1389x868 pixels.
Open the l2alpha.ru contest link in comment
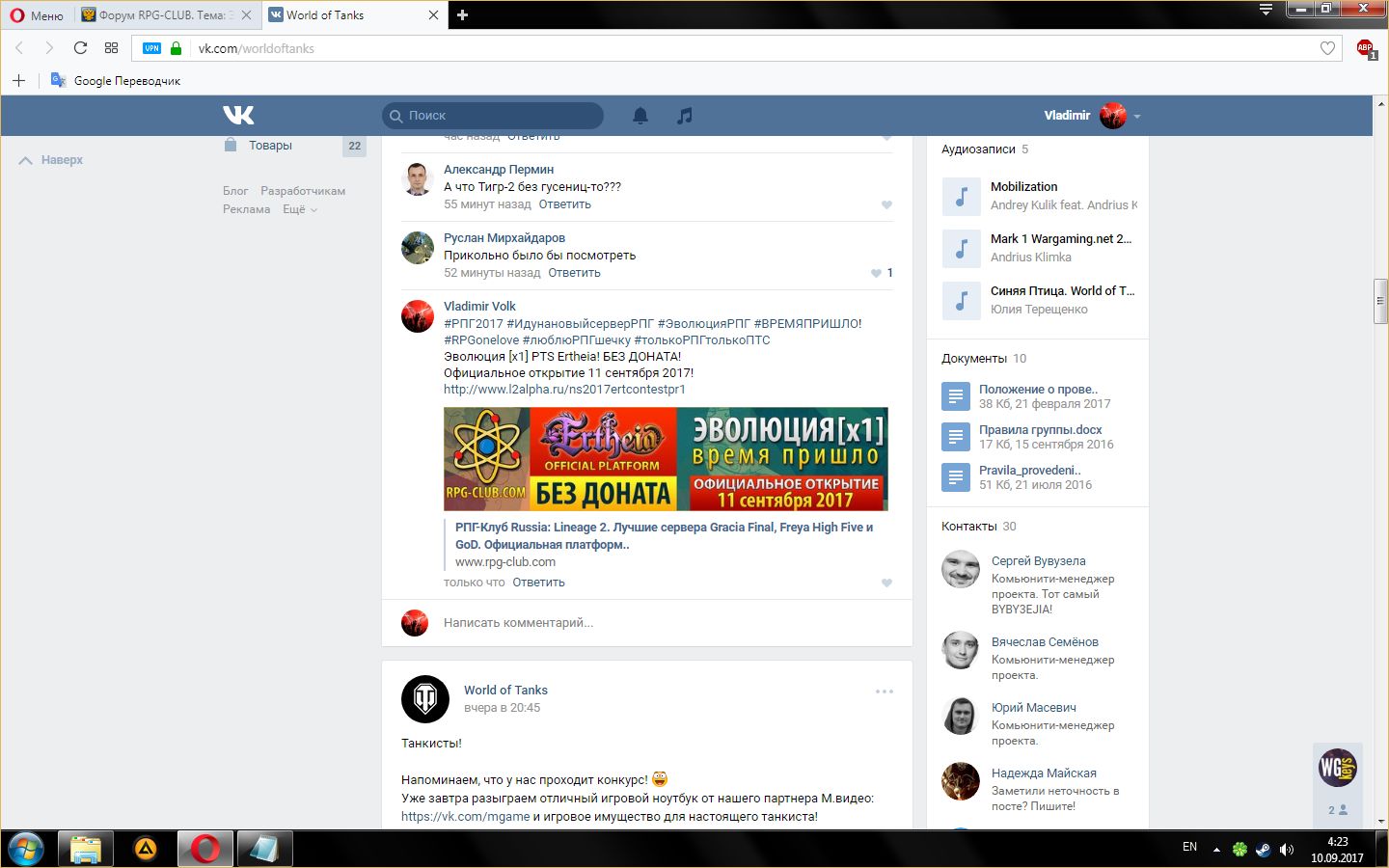564,390
